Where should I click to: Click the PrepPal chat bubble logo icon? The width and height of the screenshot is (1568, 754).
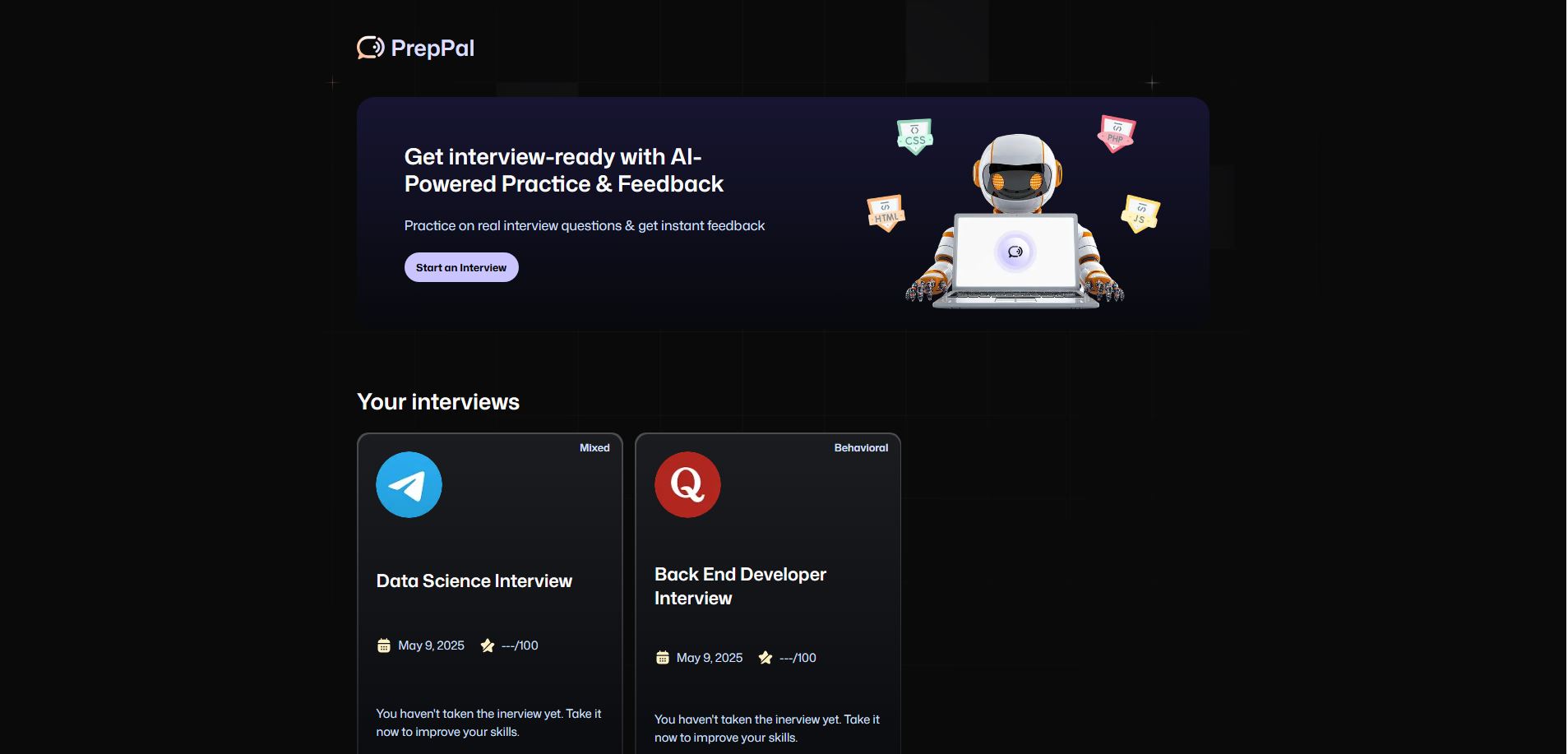coord(370,48)
